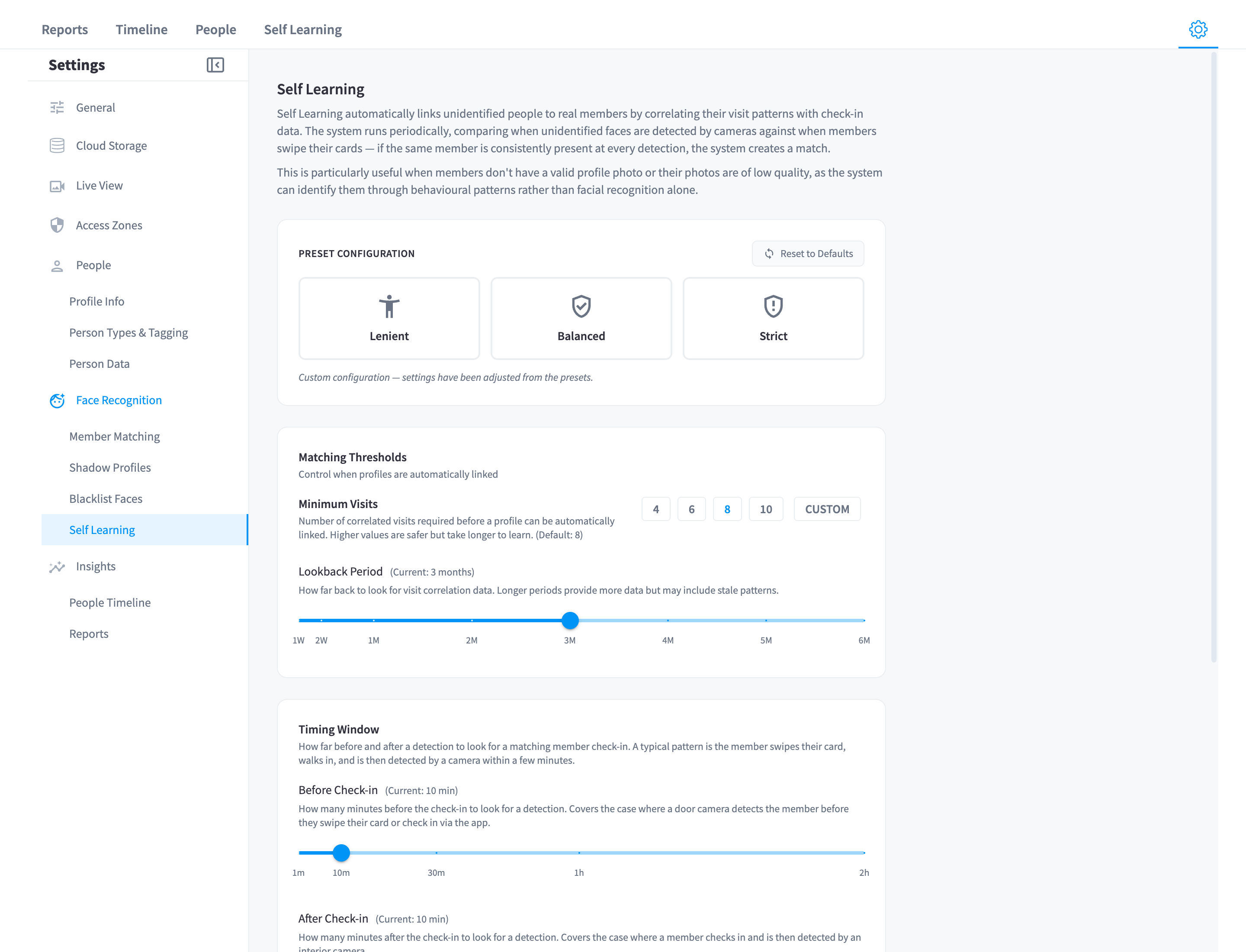Set Minimum Visits to 10
Viewport: 1246px width, 952px height.
(x=766, y=509)
